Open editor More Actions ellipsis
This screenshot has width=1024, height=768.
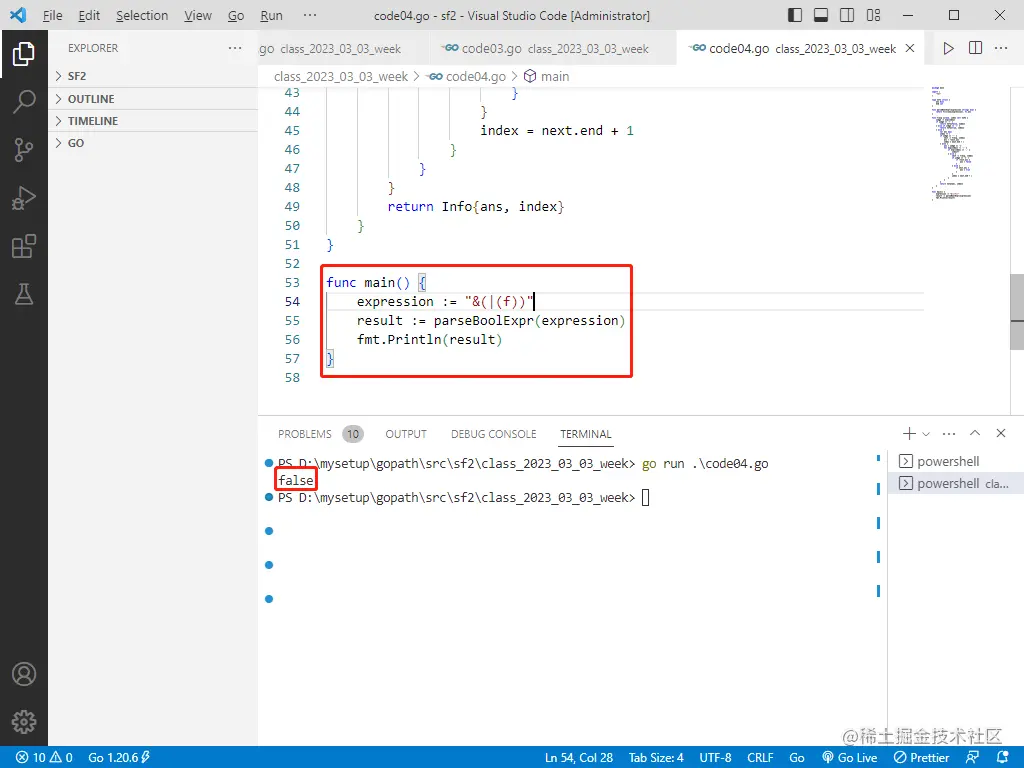click(x=1000, y=48)
